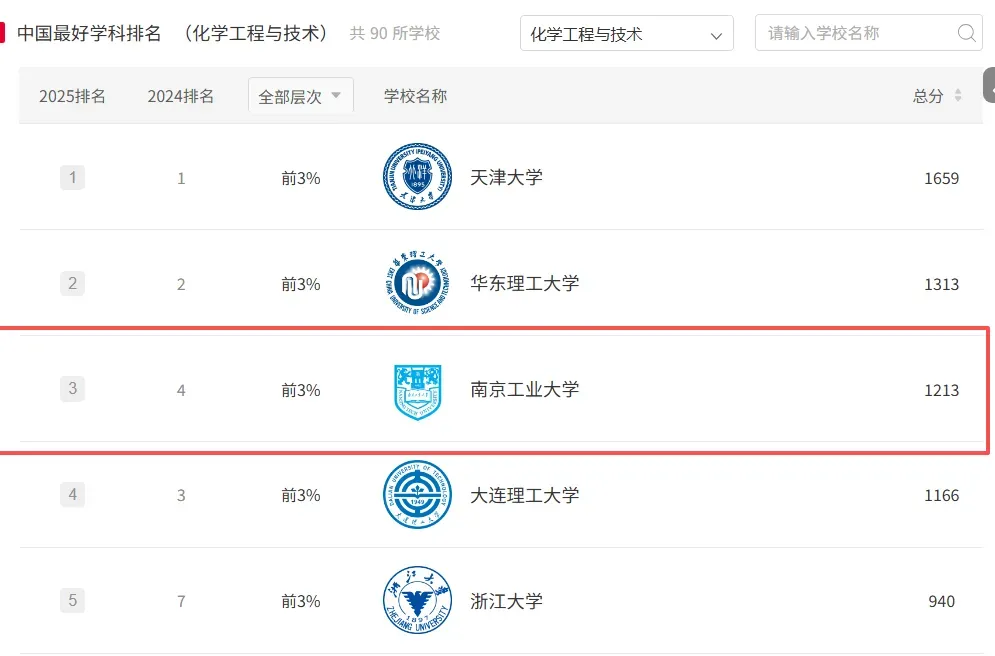The image size is (995, 656).
Task: Select the Nanjing Tech University shield logo
Action: coord(418,391)
